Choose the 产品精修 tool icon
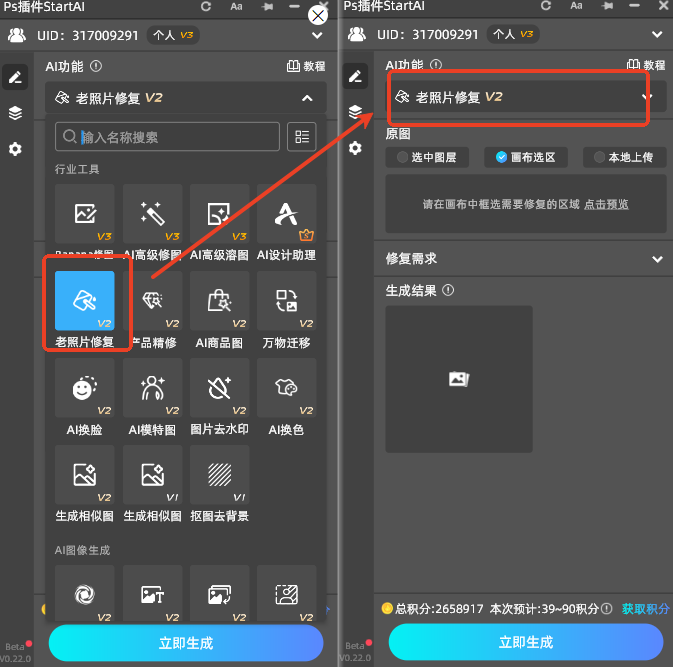 point(152,300)
